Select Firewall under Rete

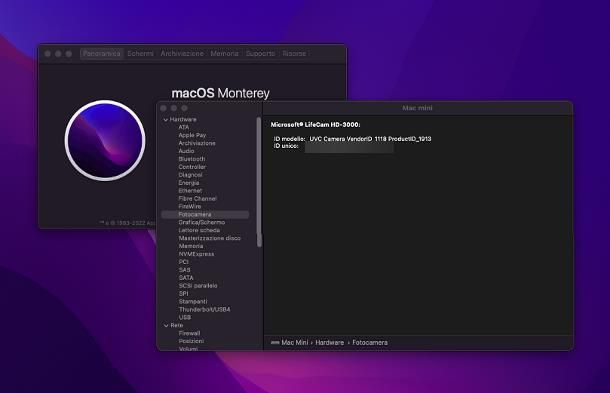189,333
